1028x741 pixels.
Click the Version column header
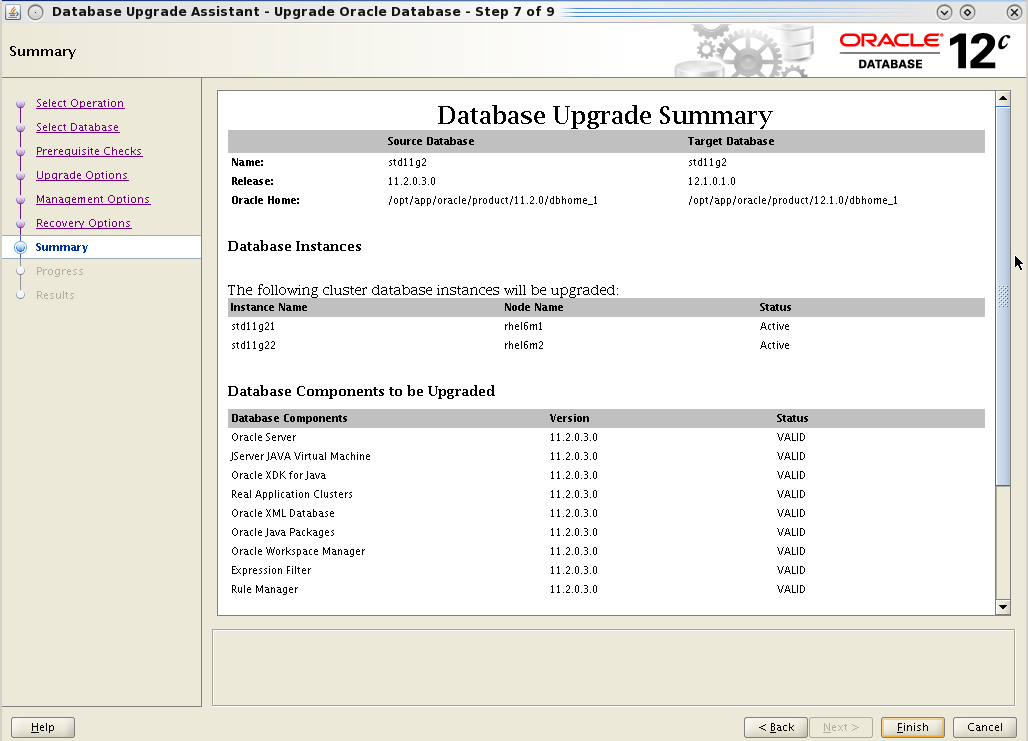pos(569,418)
